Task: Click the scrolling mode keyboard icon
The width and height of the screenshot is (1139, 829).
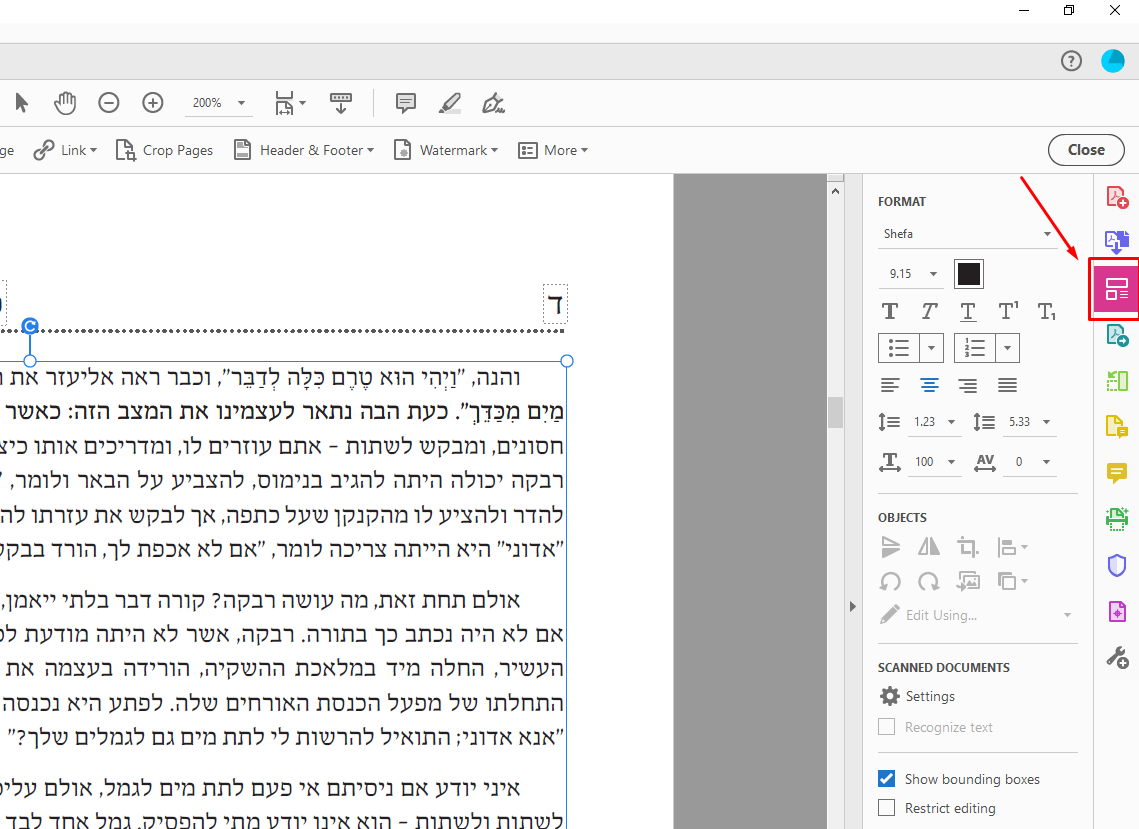Action: (x=341, y=103)
